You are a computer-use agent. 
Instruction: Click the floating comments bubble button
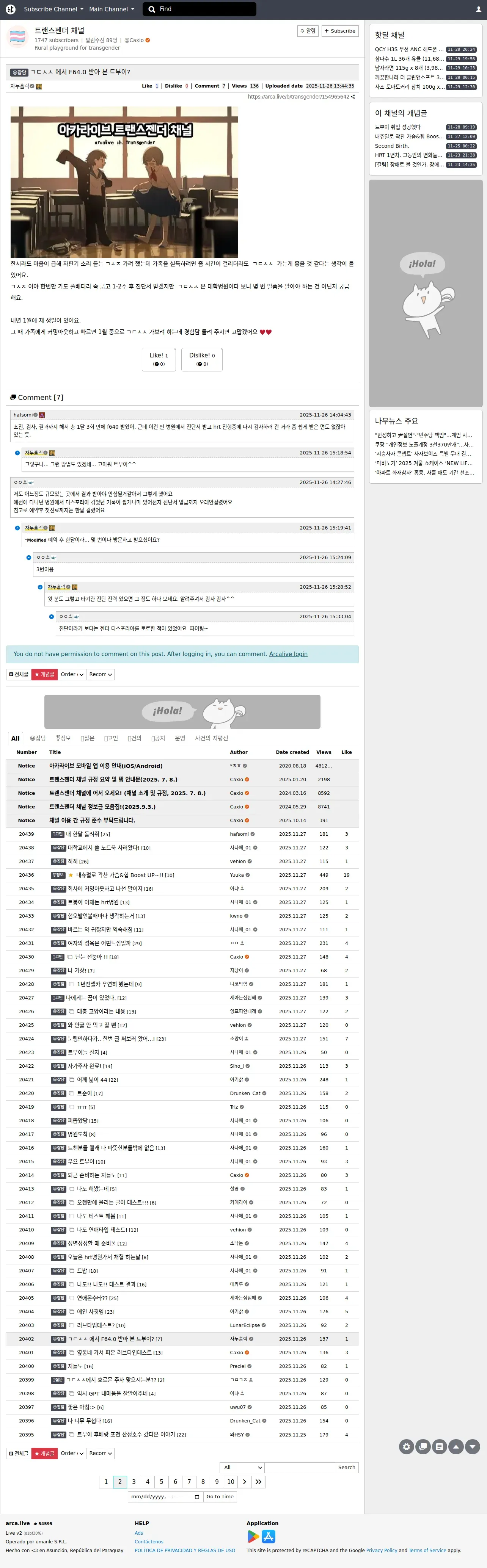click(x=423, y=1447)
